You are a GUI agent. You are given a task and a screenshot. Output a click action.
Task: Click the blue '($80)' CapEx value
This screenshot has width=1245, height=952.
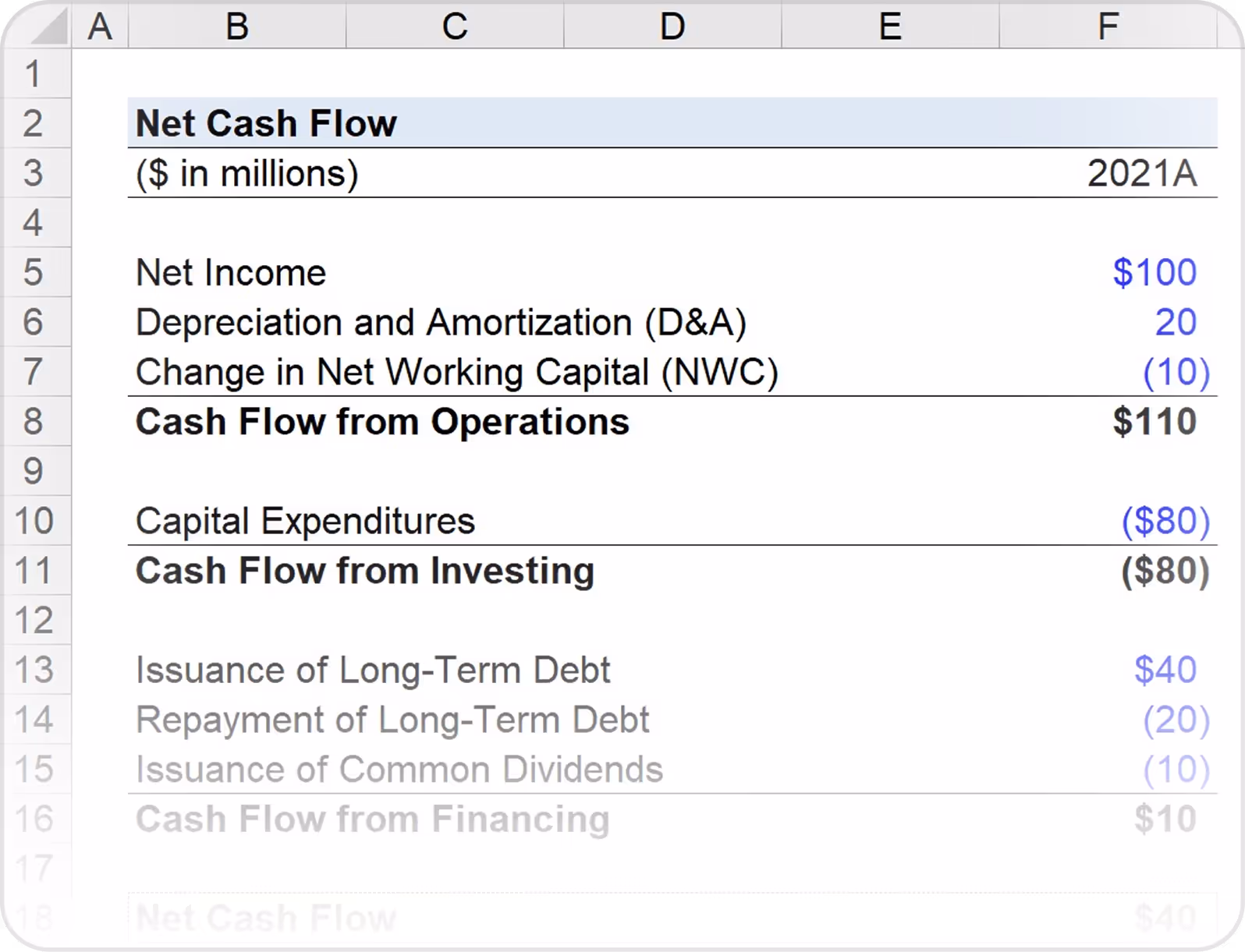point(1165,521)
